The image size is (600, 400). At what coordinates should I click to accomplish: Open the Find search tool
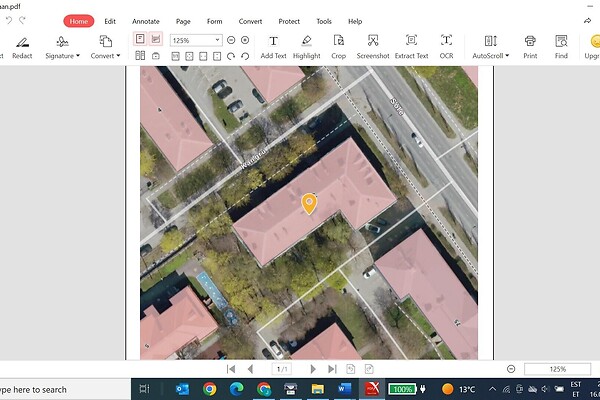coord(561,46)
